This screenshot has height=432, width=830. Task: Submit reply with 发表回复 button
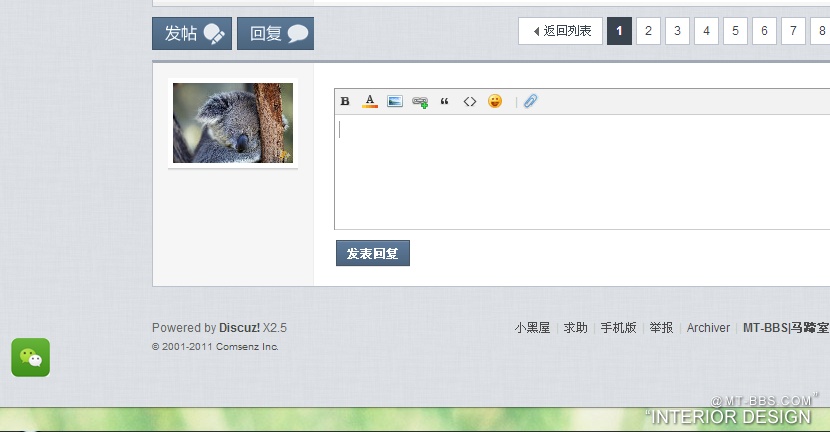click(x=373, y=254)
